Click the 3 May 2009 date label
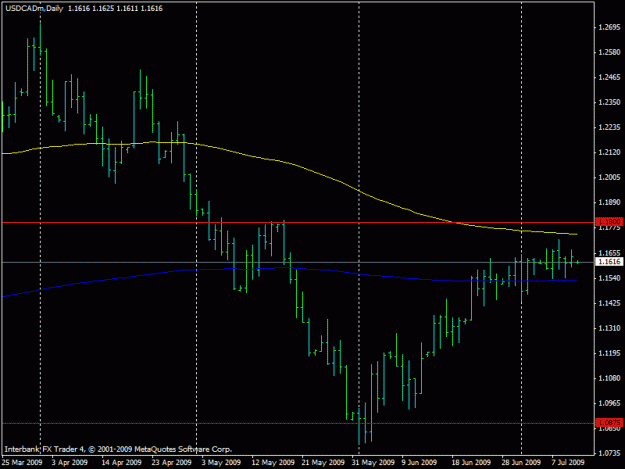625x469 pixels. 221,462
